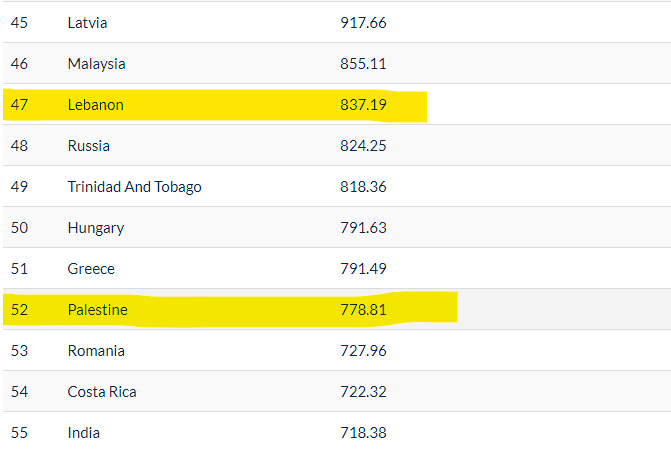Click the value 917.66 for Latvia
This screenshot has width=671, height=450.
pos(363,23)
